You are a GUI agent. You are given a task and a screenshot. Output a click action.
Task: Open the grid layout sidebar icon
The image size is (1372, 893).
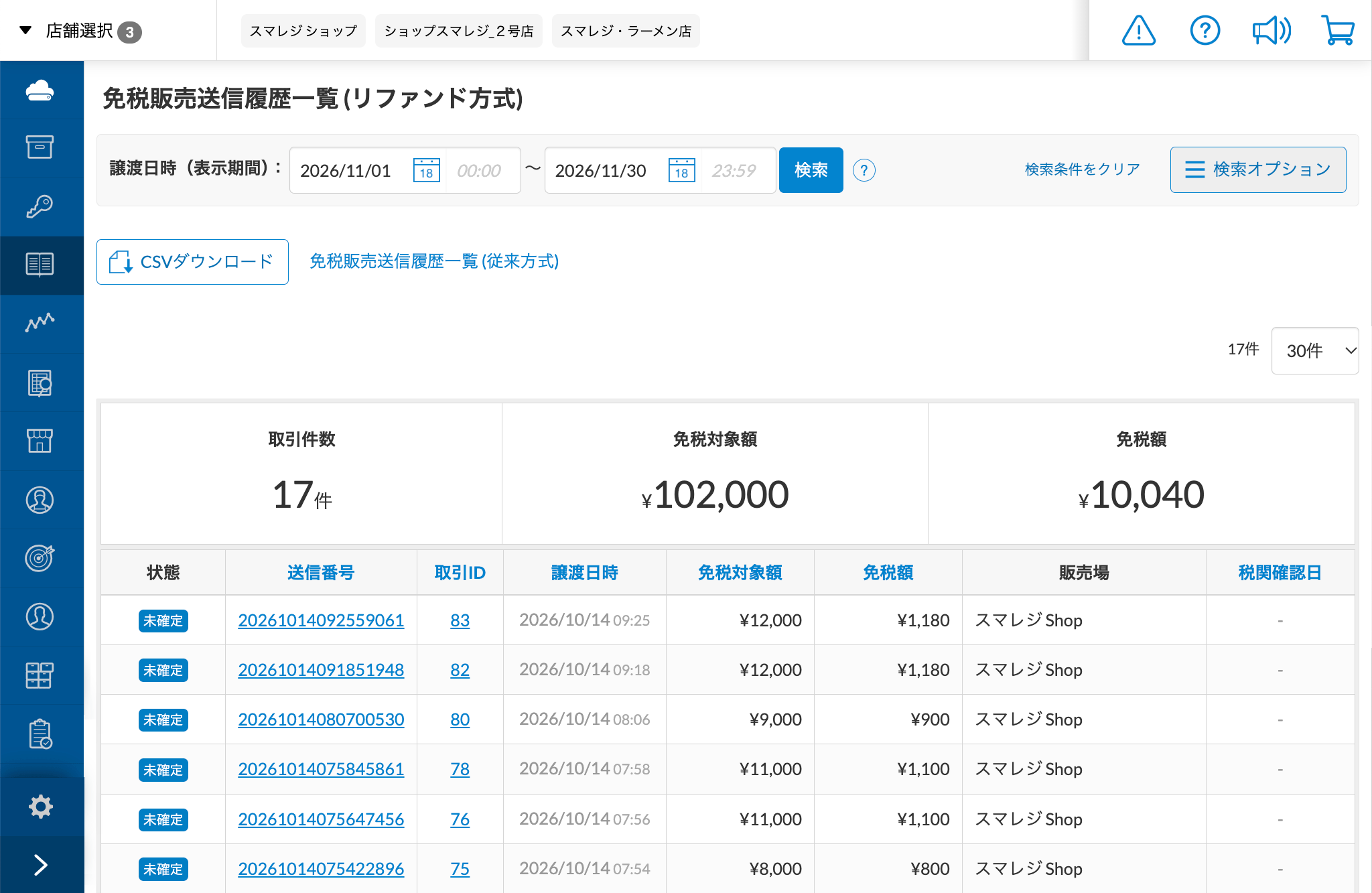(x=40, y=675)
